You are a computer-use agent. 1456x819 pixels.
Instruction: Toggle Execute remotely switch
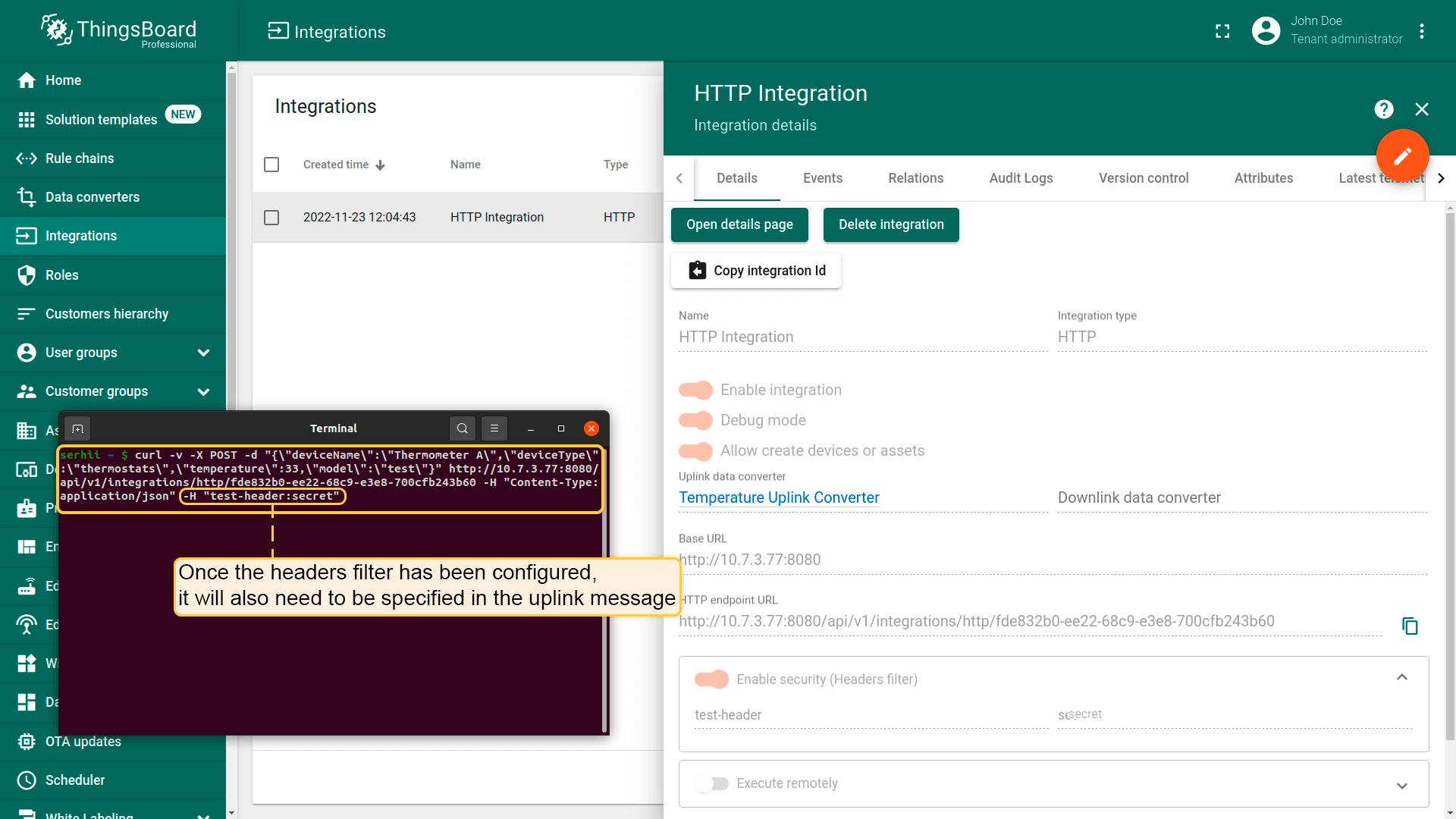tap(711, 783)
